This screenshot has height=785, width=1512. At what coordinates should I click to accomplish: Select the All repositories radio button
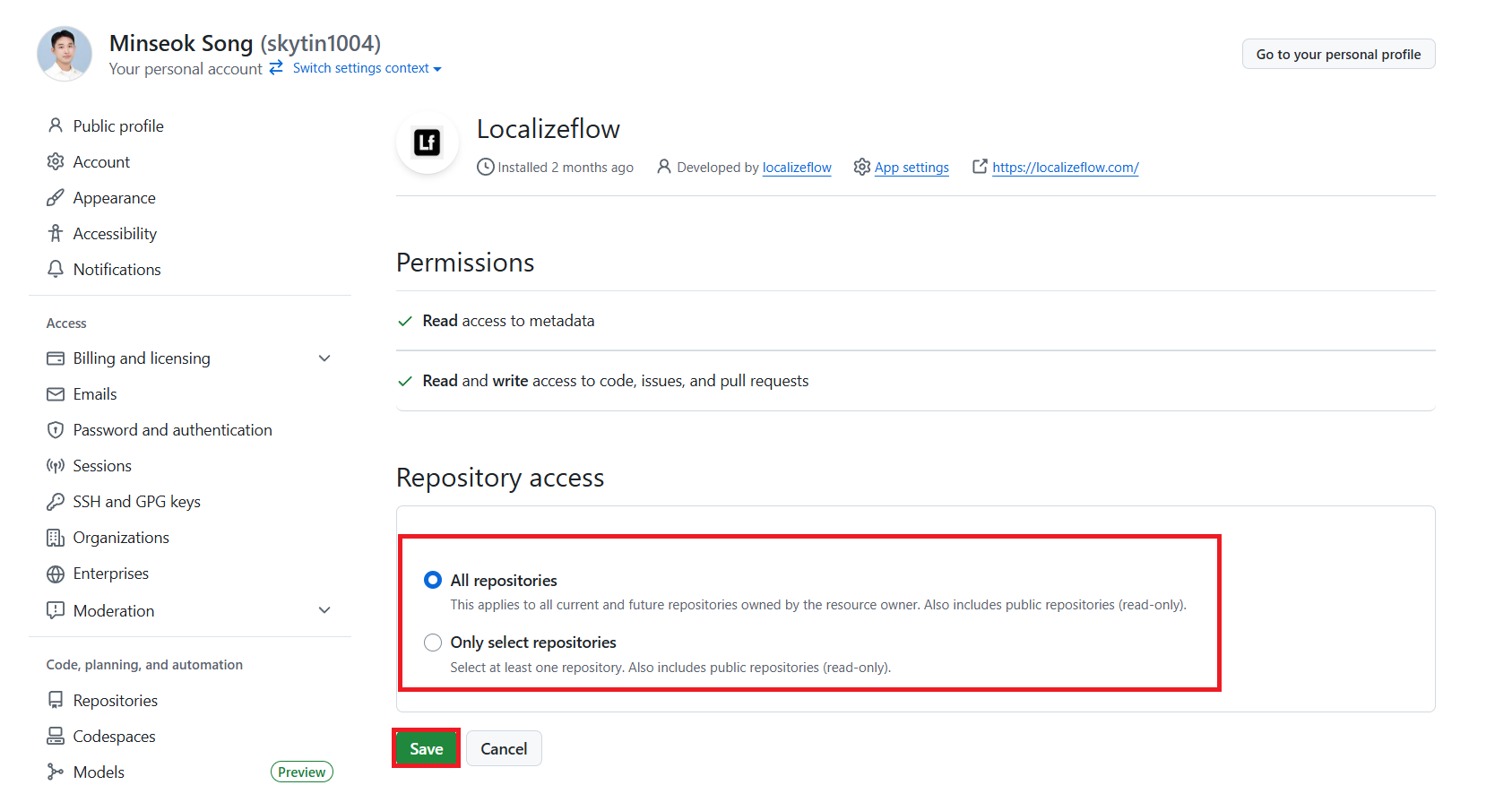tap(433, 580)
